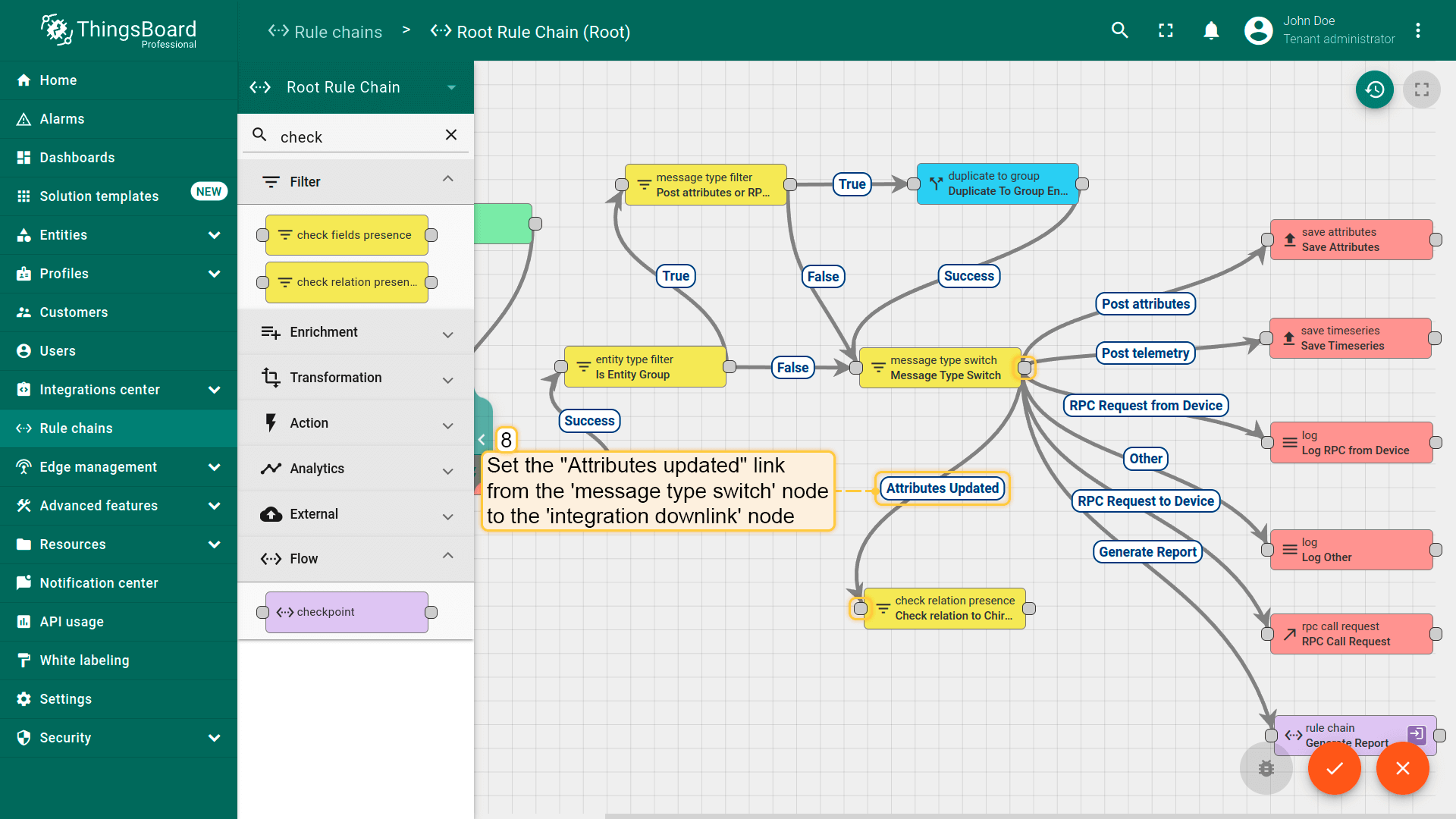Expand rule chain canvas to fullscreen
Image resolution: width=1456 pixels, height=819 pixels.
(x=1421, y=89)
